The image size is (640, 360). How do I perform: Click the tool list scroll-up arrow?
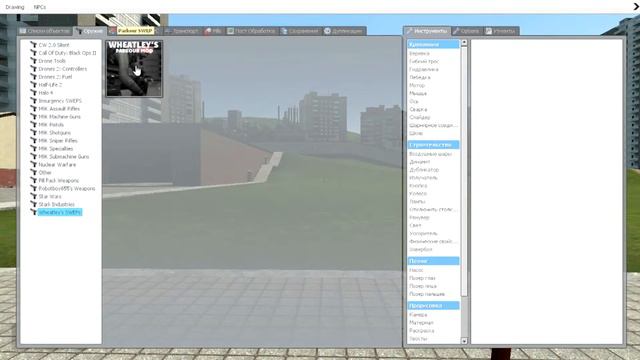(464, 43)
